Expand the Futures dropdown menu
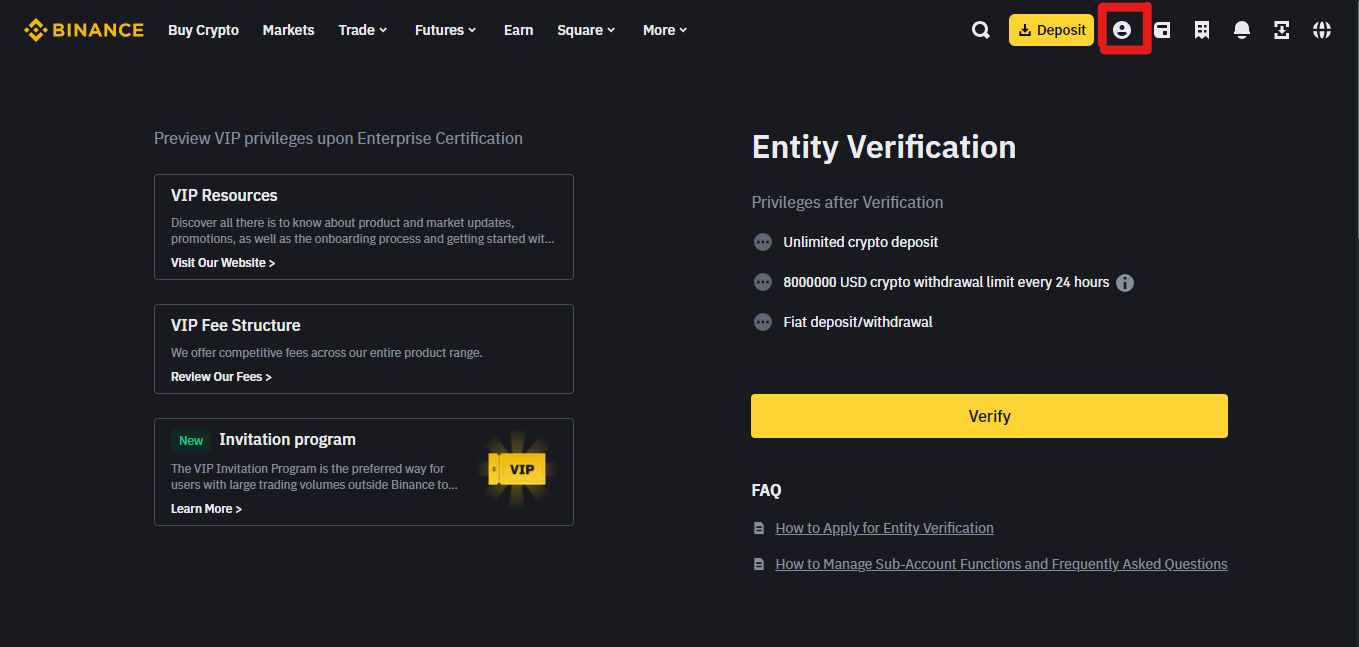 [x=446, y=30]
